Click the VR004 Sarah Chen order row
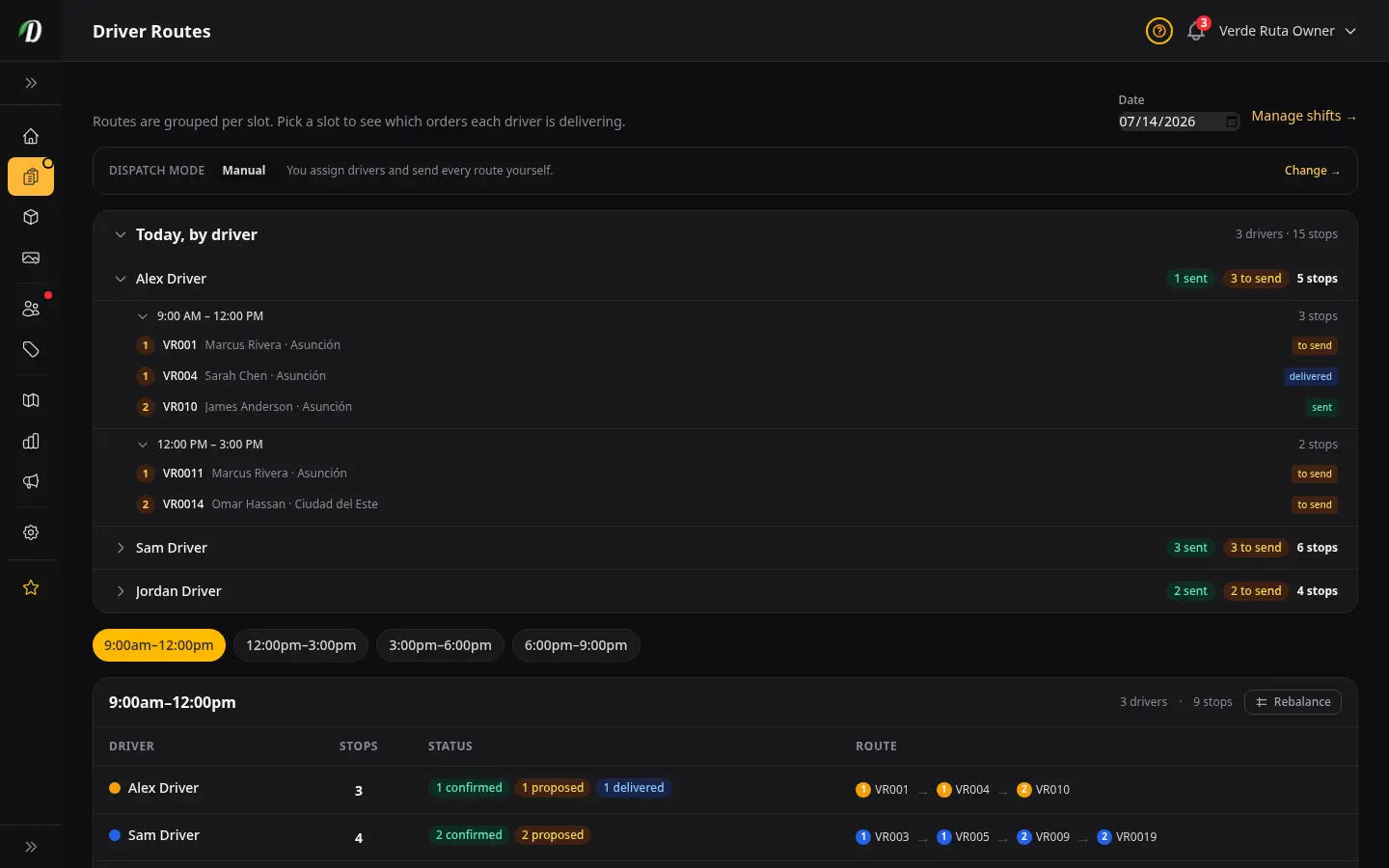The width and height of the screenshot is (1389, 868). 725,376
